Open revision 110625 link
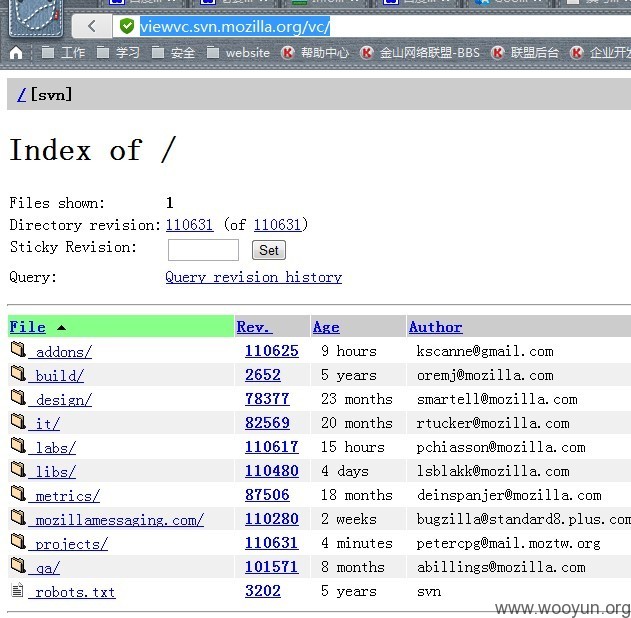The image size is (631, 618). click(x=272, y=351)
